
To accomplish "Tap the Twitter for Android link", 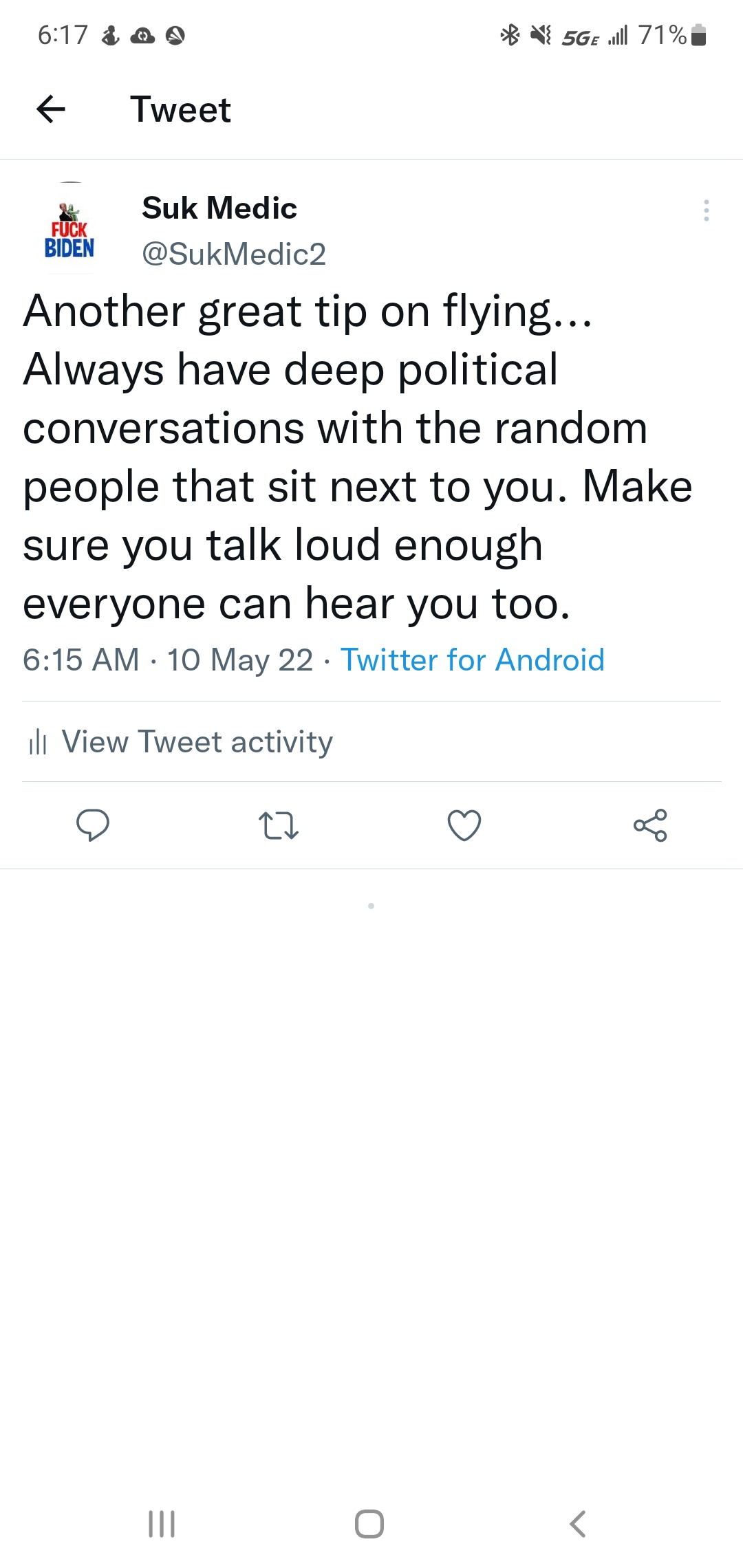I will [473, 660].
